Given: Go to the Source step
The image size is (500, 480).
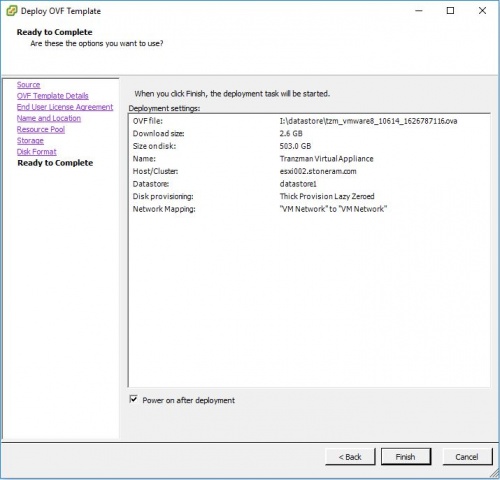Looking at the screenshot, I should point(29,85).
